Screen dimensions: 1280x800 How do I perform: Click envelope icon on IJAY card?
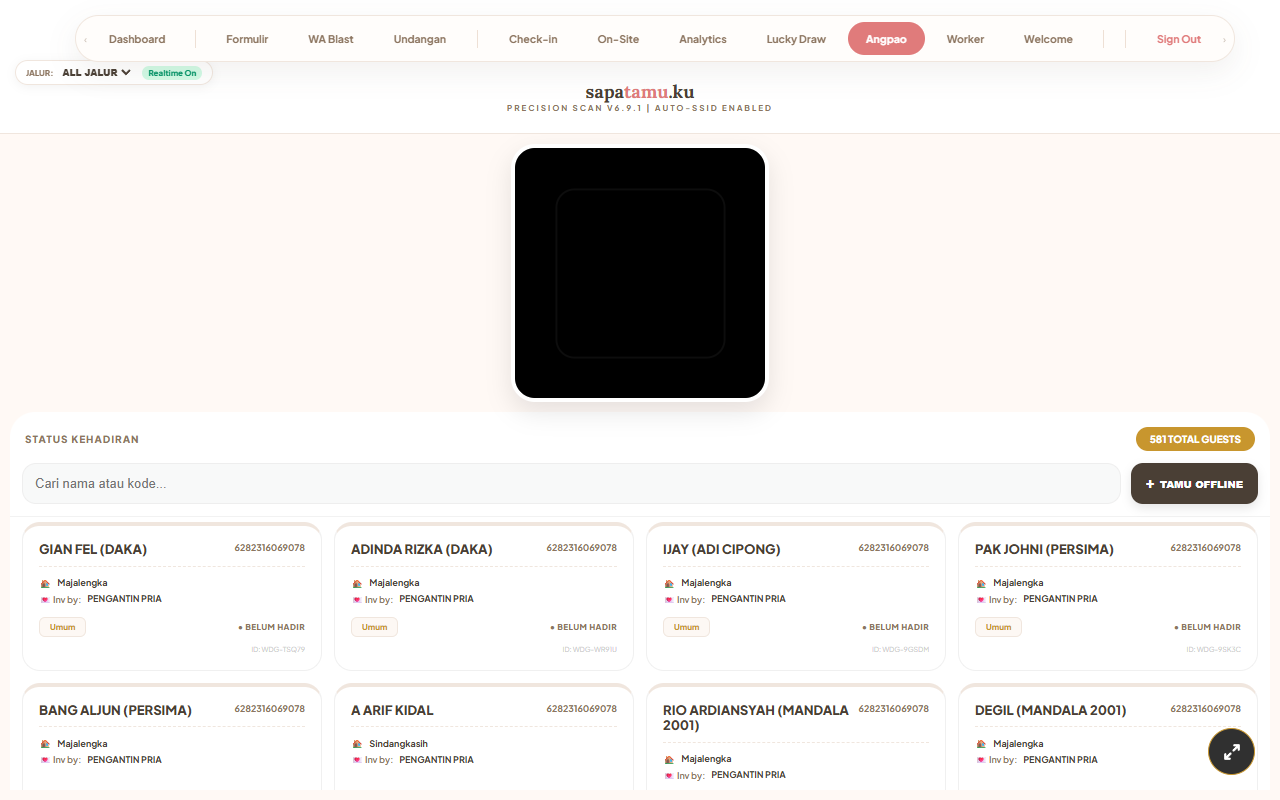[669, 600]
